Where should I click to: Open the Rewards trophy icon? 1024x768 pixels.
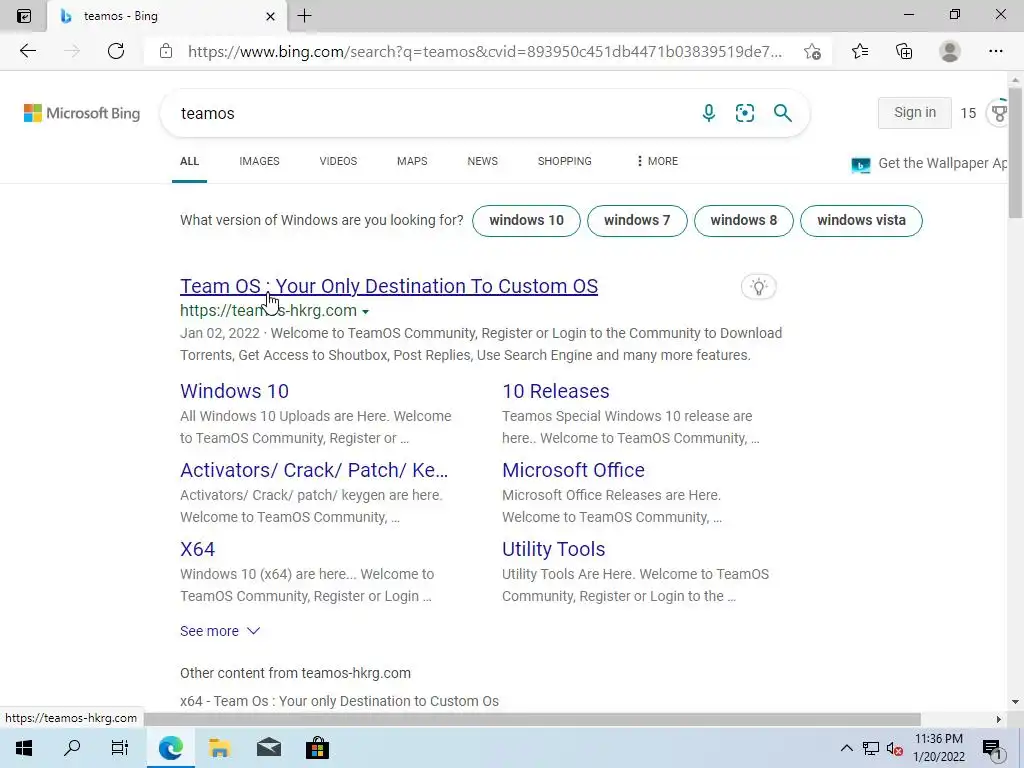pos(999,113)
